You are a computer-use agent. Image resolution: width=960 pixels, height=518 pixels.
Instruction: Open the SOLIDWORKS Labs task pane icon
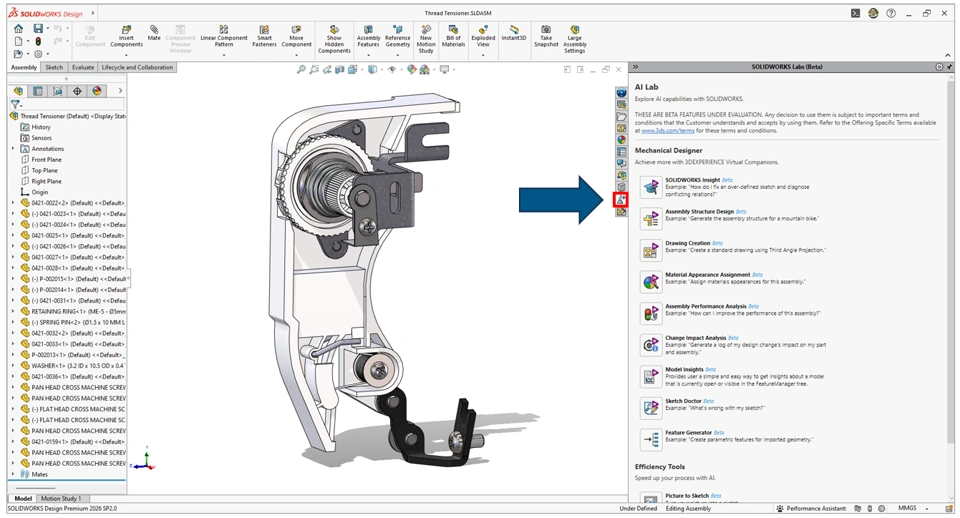pos(621,200)
